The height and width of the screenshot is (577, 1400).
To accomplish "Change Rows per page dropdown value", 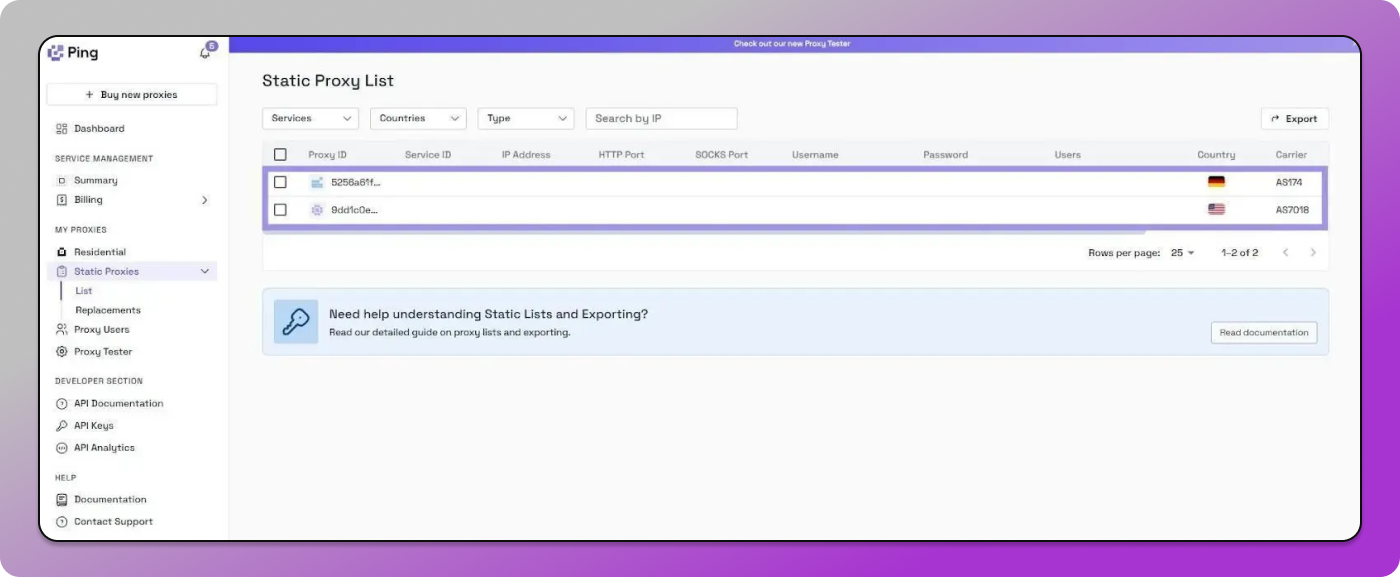I will [1183, 253].
